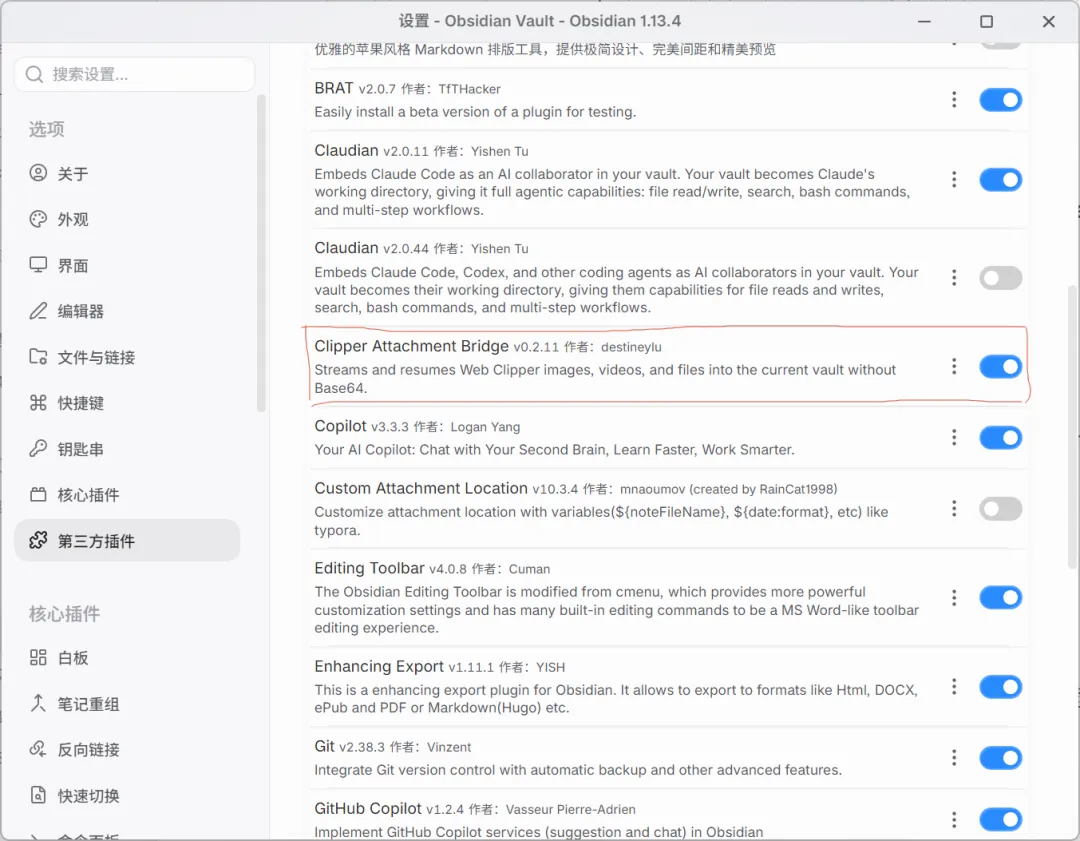This screenshot has width=1080, height=841.
Task: Open more options for Copilot
Action: coord(954,437)
